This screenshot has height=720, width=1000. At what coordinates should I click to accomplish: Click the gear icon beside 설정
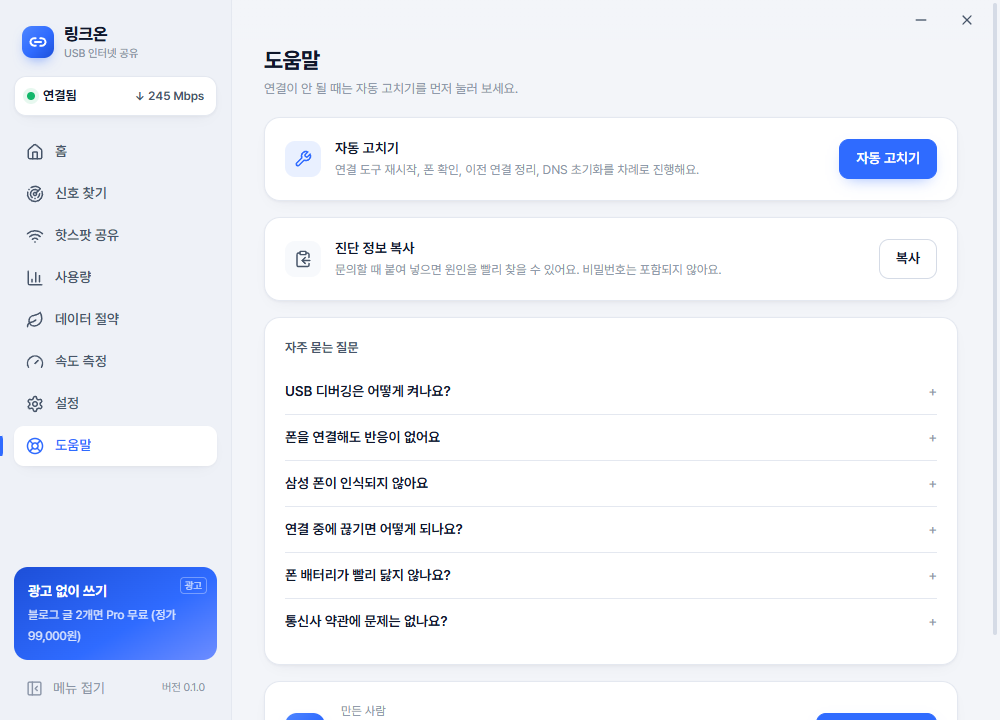click(x=35, y=404)
